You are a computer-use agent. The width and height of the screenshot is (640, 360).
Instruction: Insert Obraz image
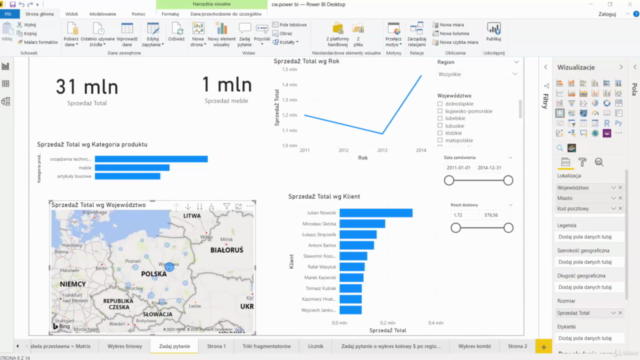282,33
